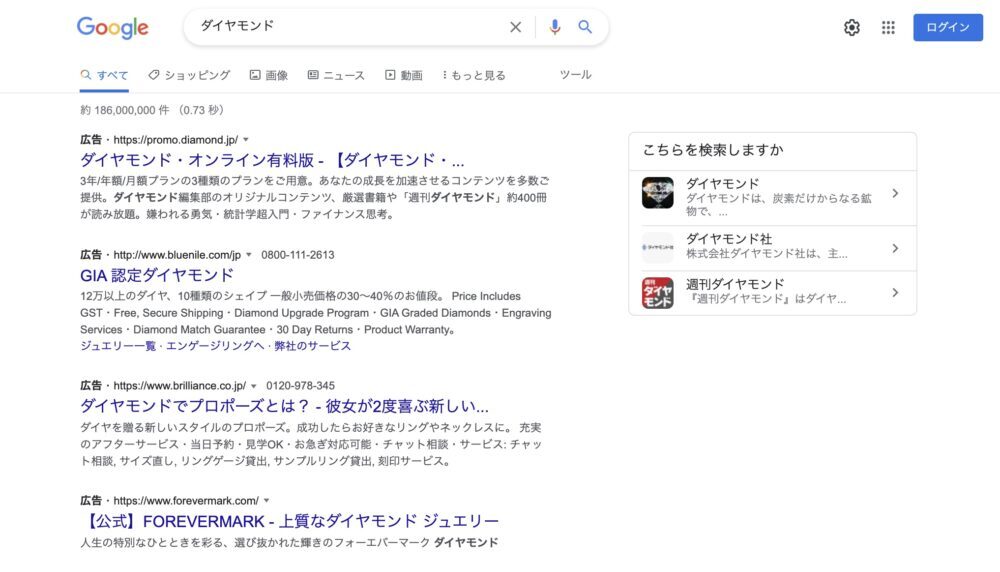Image resolution: width=1000 pixels, height=572 pixels.
Task: Expand dropdown arrow next to promo.diamond.jp URL
Action: 246,140
